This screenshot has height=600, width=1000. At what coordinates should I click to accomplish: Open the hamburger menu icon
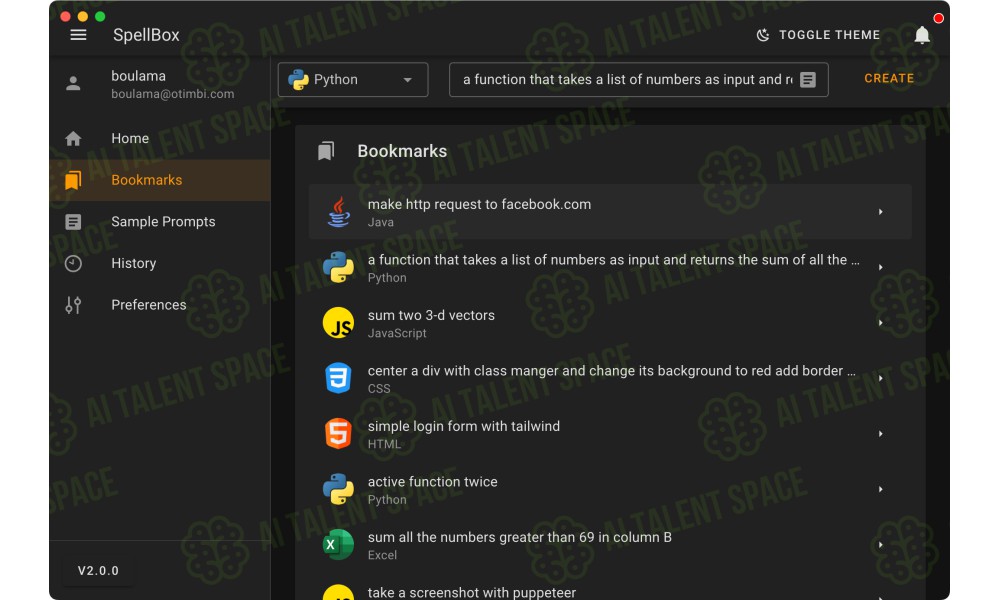click(x=78, y=35)
